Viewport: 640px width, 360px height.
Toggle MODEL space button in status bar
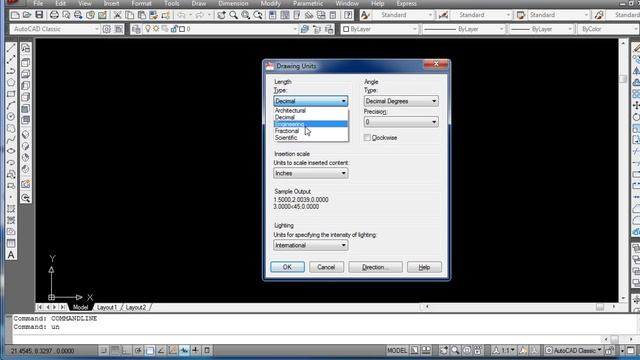397,350
